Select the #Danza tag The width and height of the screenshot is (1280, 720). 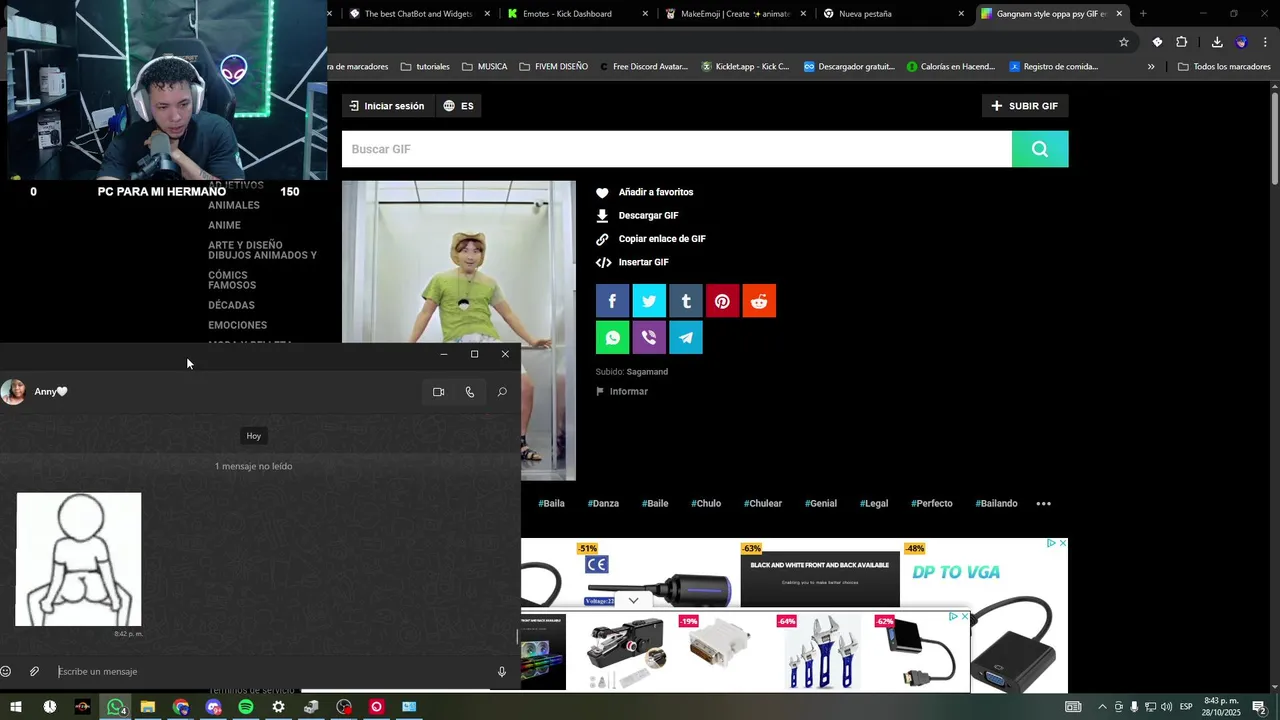[x=603, y=503]
